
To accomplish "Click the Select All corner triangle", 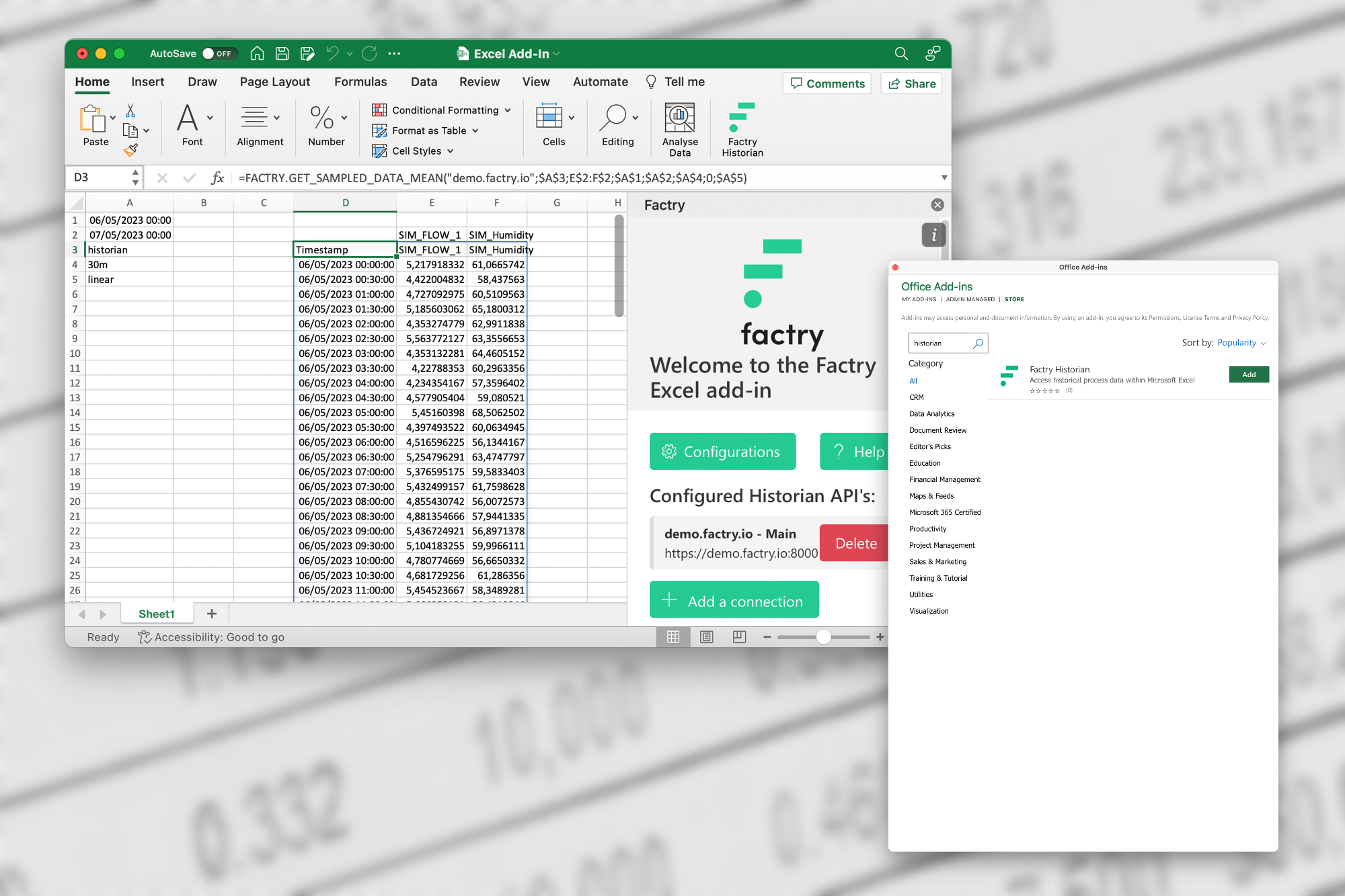I will tap(77, 202).
